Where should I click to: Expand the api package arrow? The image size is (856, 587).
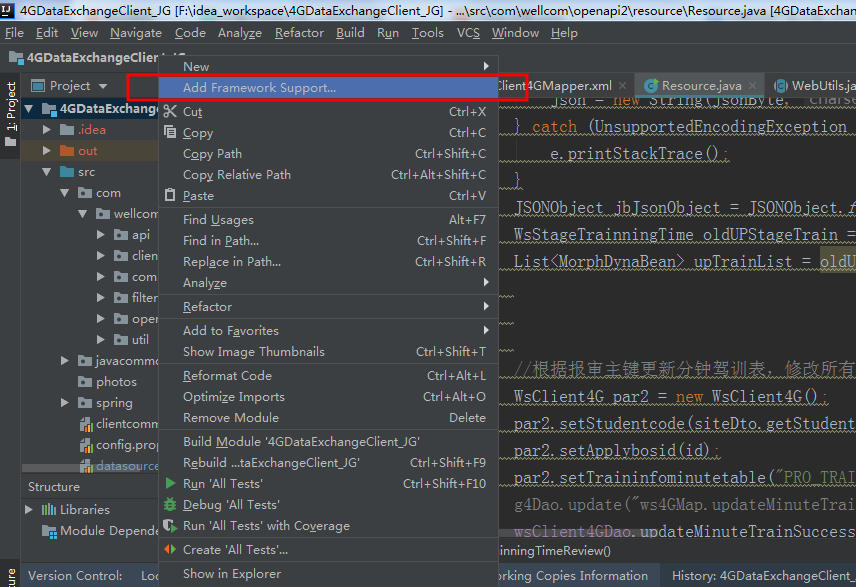101,235
